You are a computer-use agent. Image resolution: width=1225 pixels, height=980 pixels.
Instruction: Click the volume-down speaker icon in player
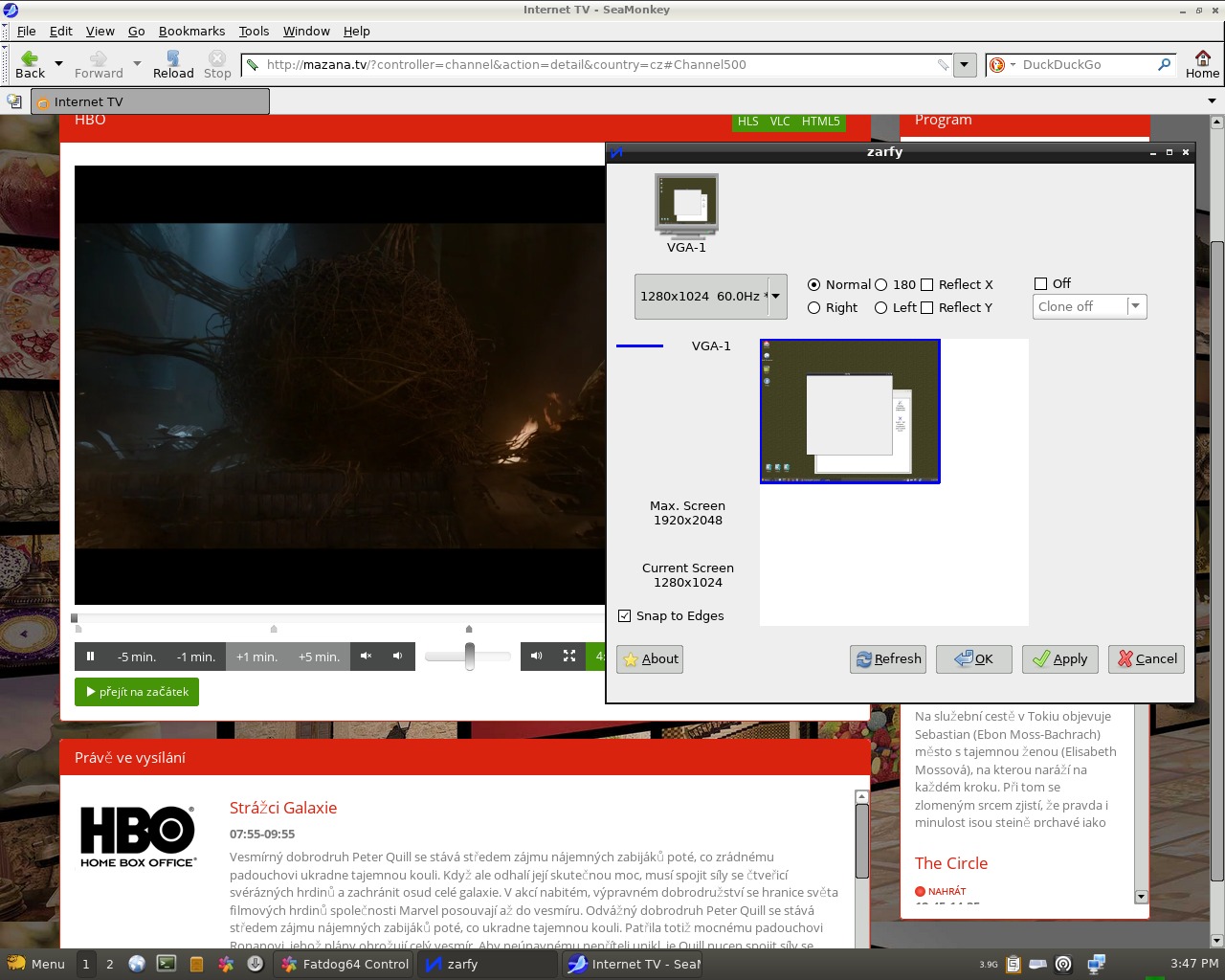[397, 657]
